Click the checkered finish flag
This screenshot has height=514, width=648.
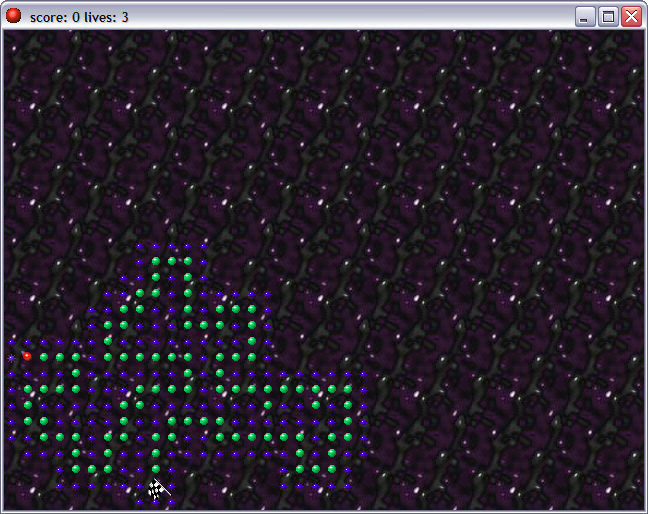[x=159, y=488]
